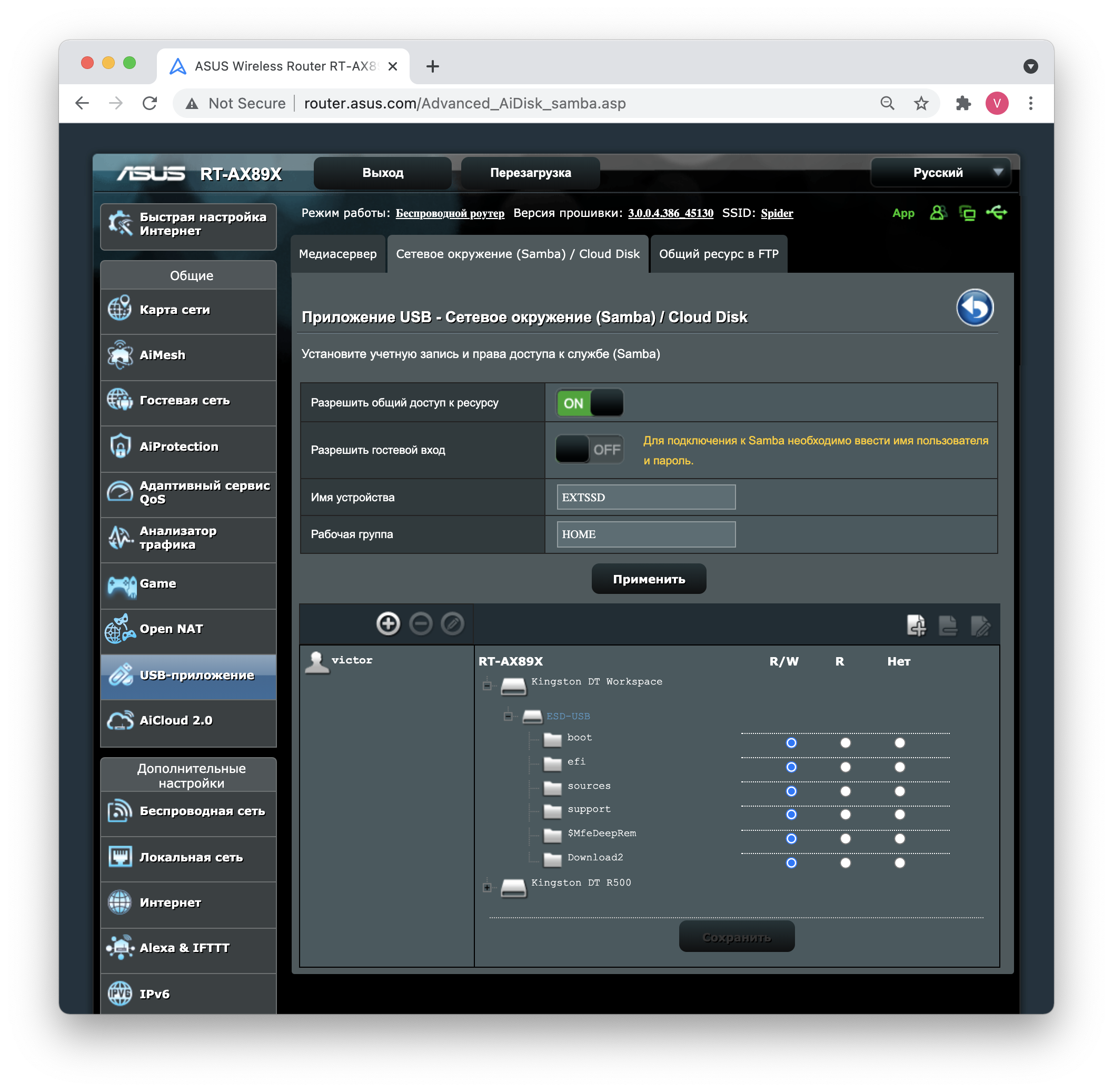Open a new browser tab

click(432, 66)
